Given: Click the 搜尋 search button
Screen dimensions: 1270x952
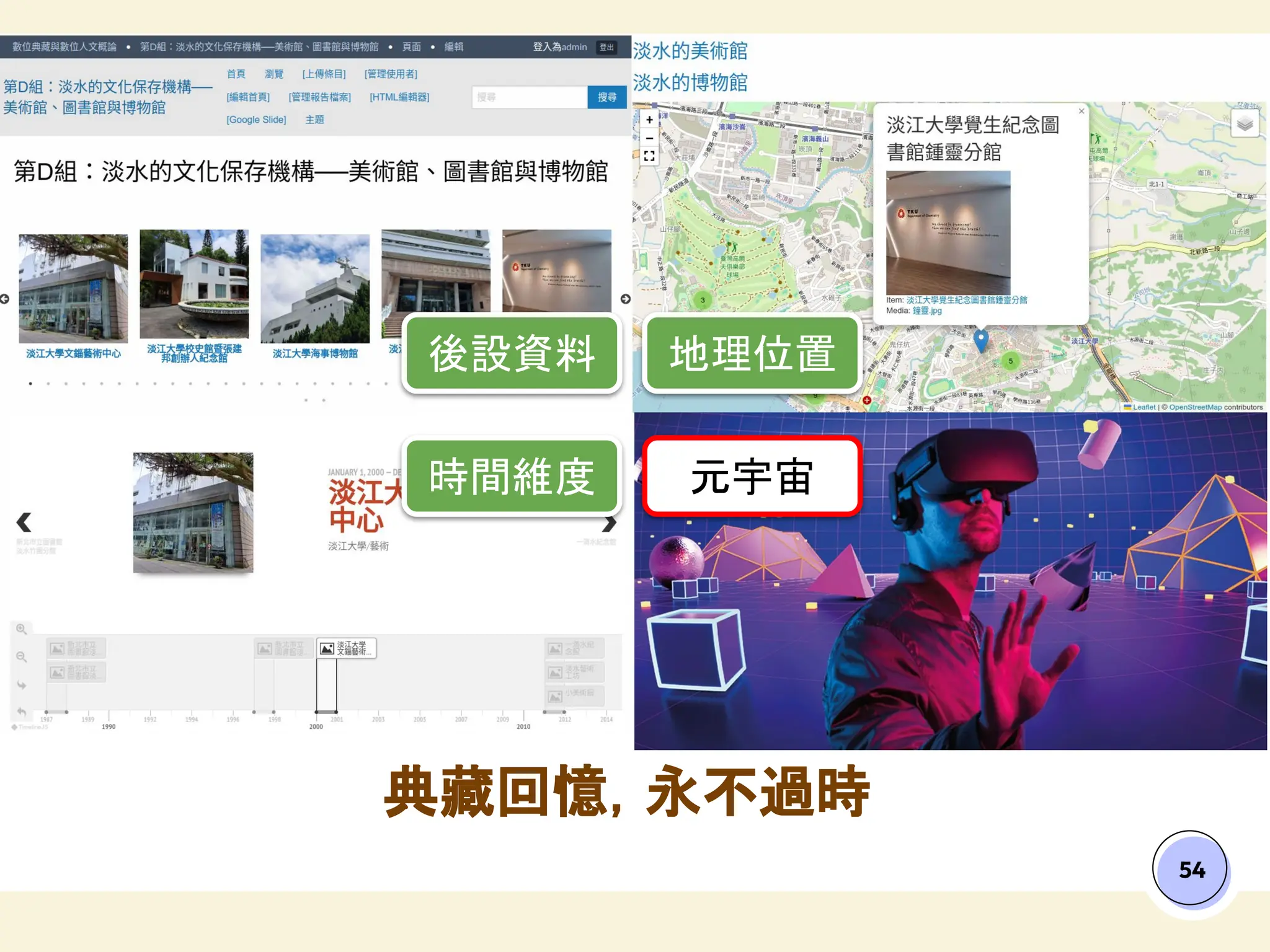Looking at the screenshot, I should coord(607,97).
